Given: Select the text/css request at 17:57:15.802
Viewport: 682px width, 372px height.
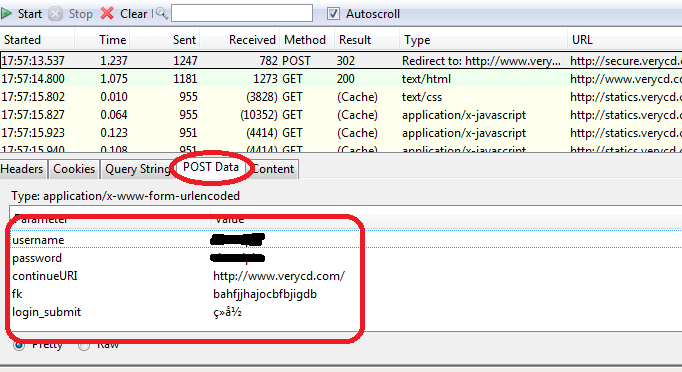Looking at the screenshot, I should tap(341, 97).
